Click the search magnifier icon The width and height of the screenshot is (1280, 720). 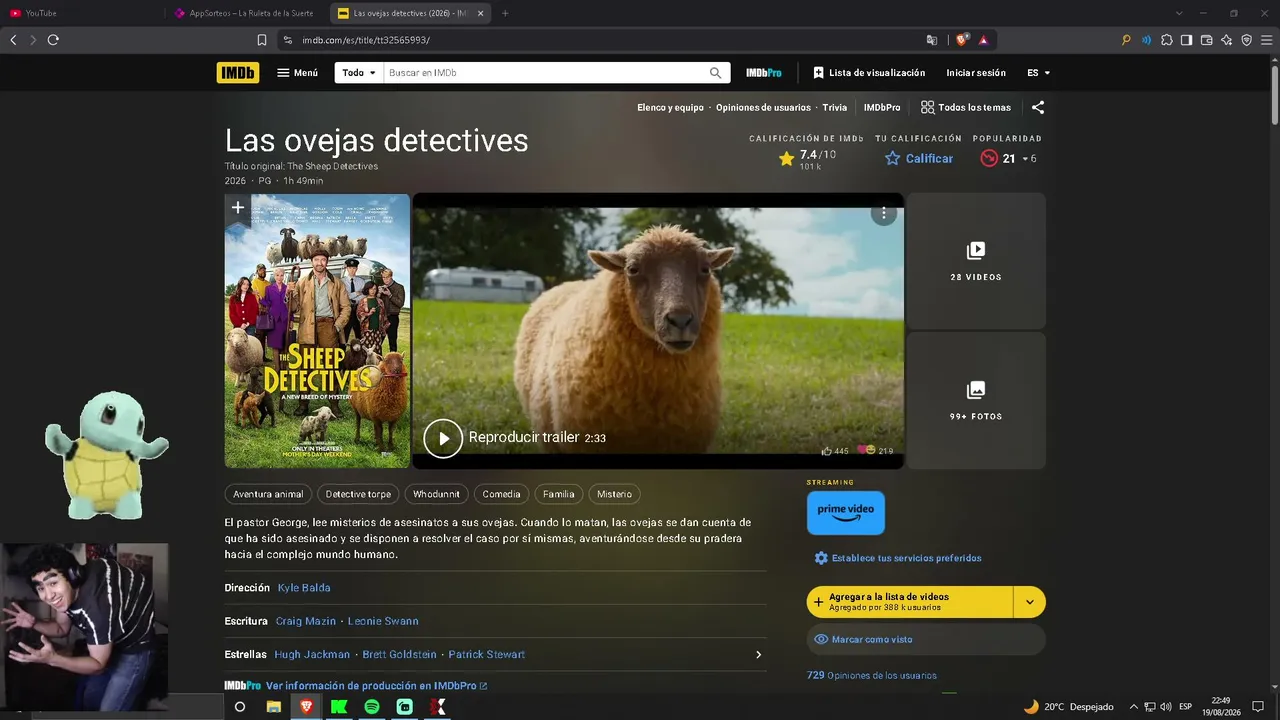(x=716, y=73)
